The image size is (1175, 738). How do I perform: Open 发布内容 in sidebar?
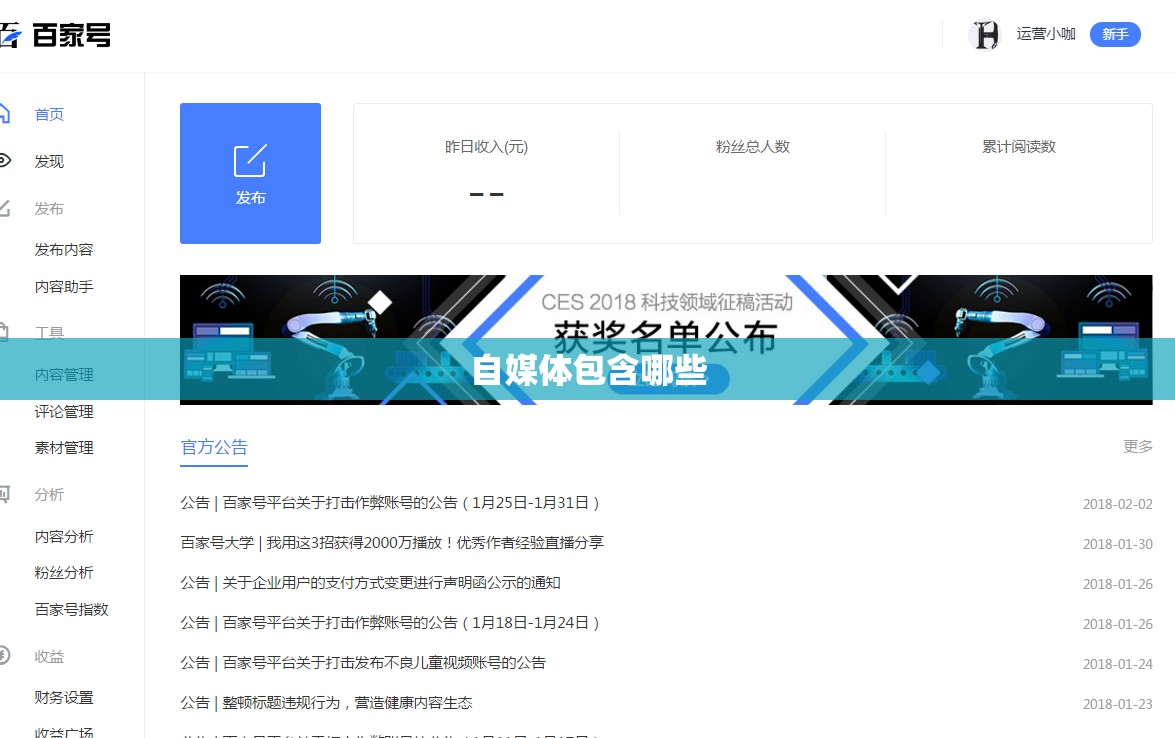[x=64, y=249]
